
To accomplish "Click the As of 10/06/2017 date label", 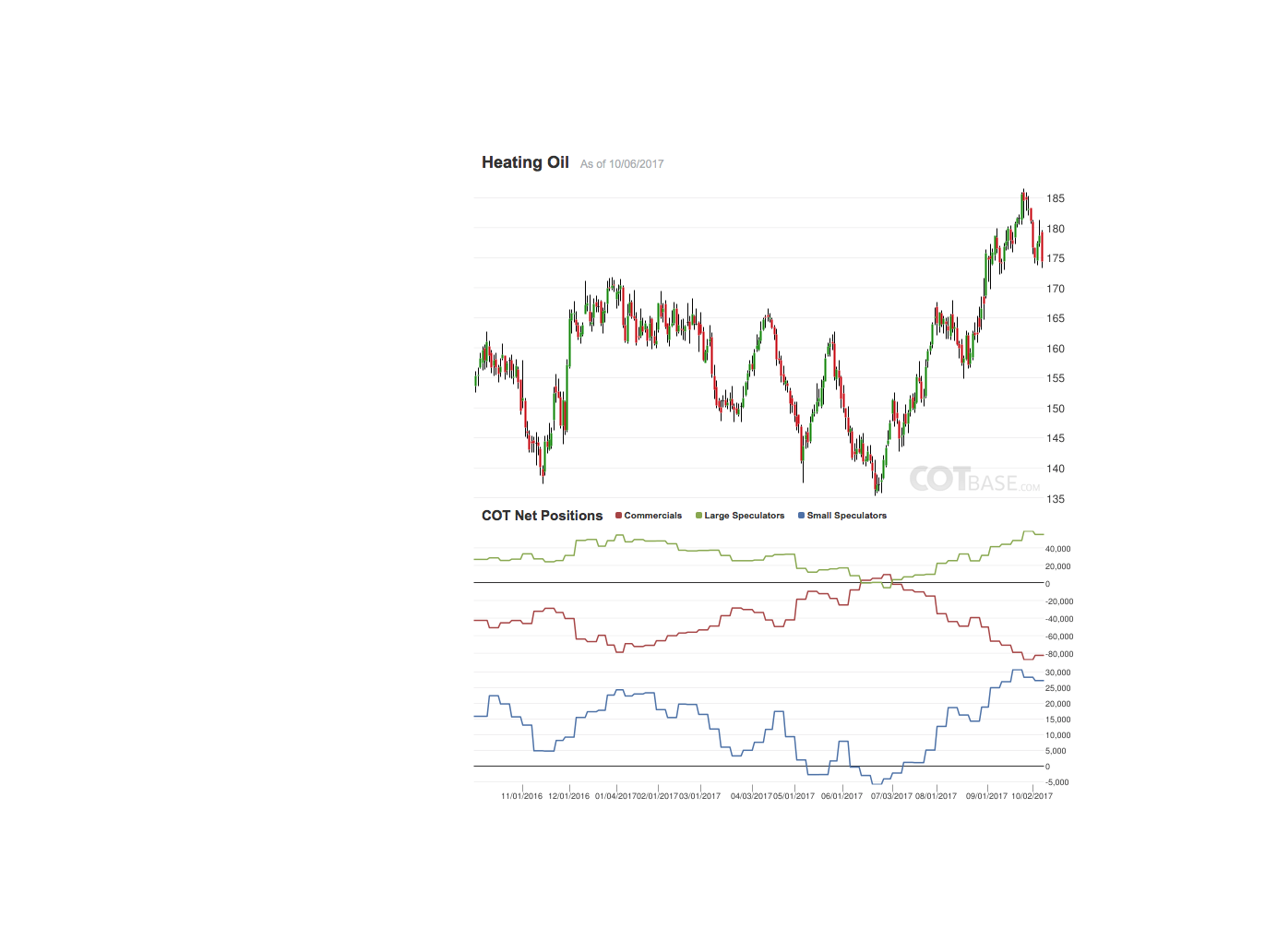I will pyautogui.click(x=622, y=163).
